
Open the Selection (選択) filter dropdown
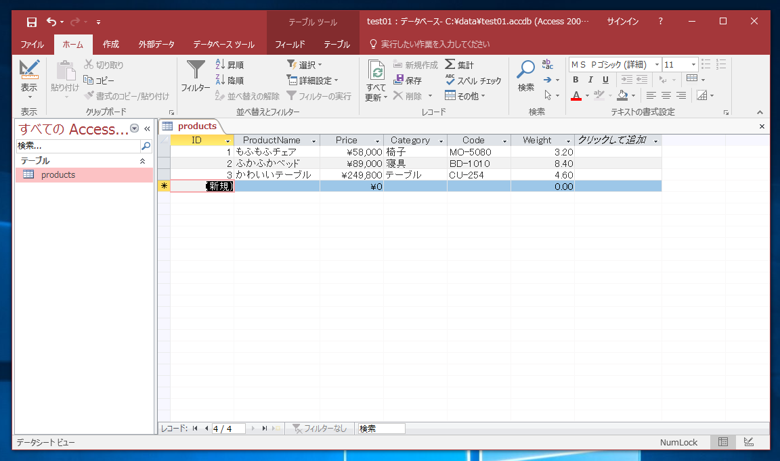click(304, 65)
